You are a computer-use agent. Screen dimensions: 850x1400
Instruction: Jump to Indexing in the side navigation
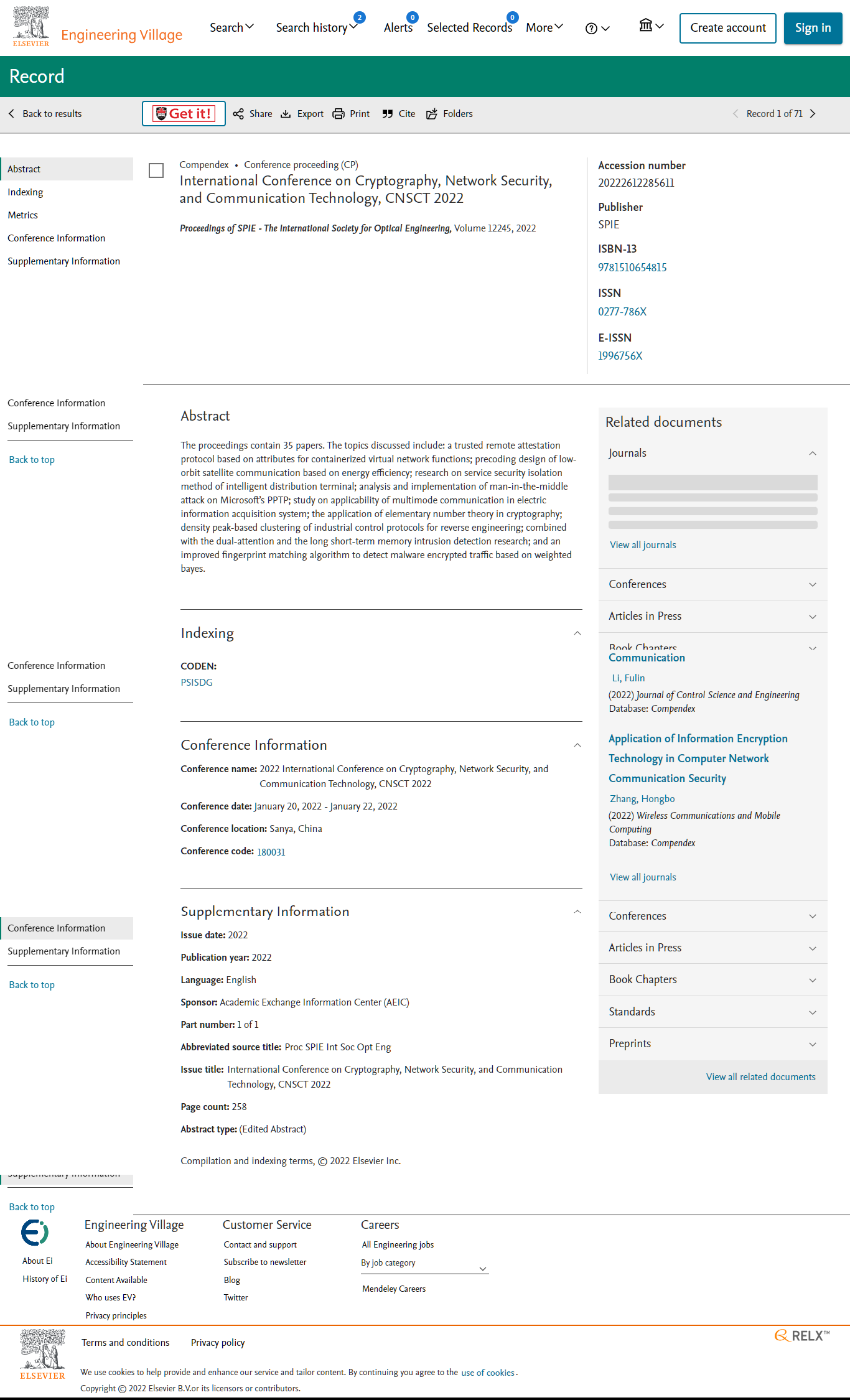point(26,192)
